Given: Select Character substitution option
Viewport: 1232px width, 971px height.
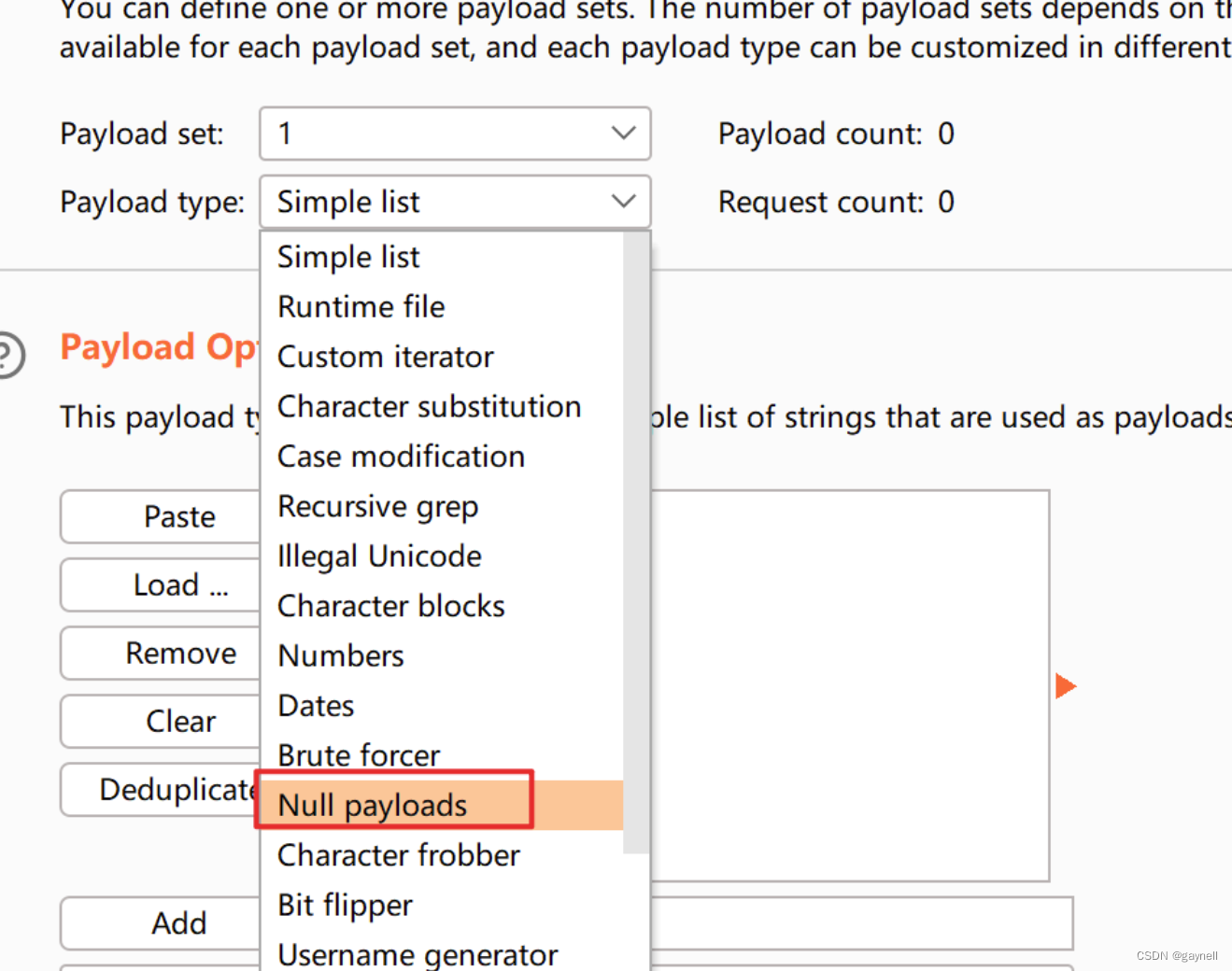Looking at the screenshot, I should click(441, 406).
